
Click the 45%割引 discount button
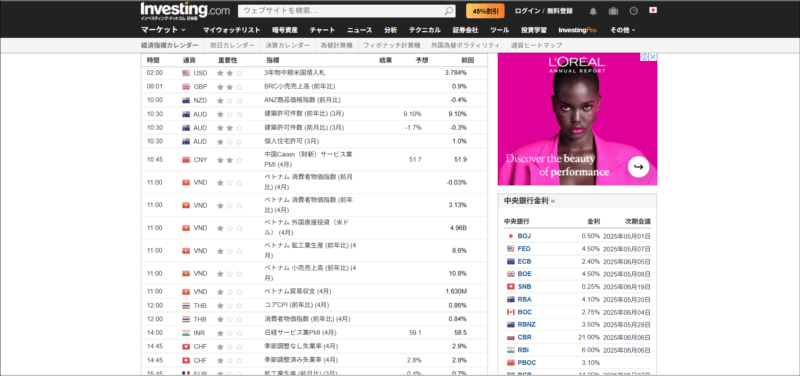(485, 11)
